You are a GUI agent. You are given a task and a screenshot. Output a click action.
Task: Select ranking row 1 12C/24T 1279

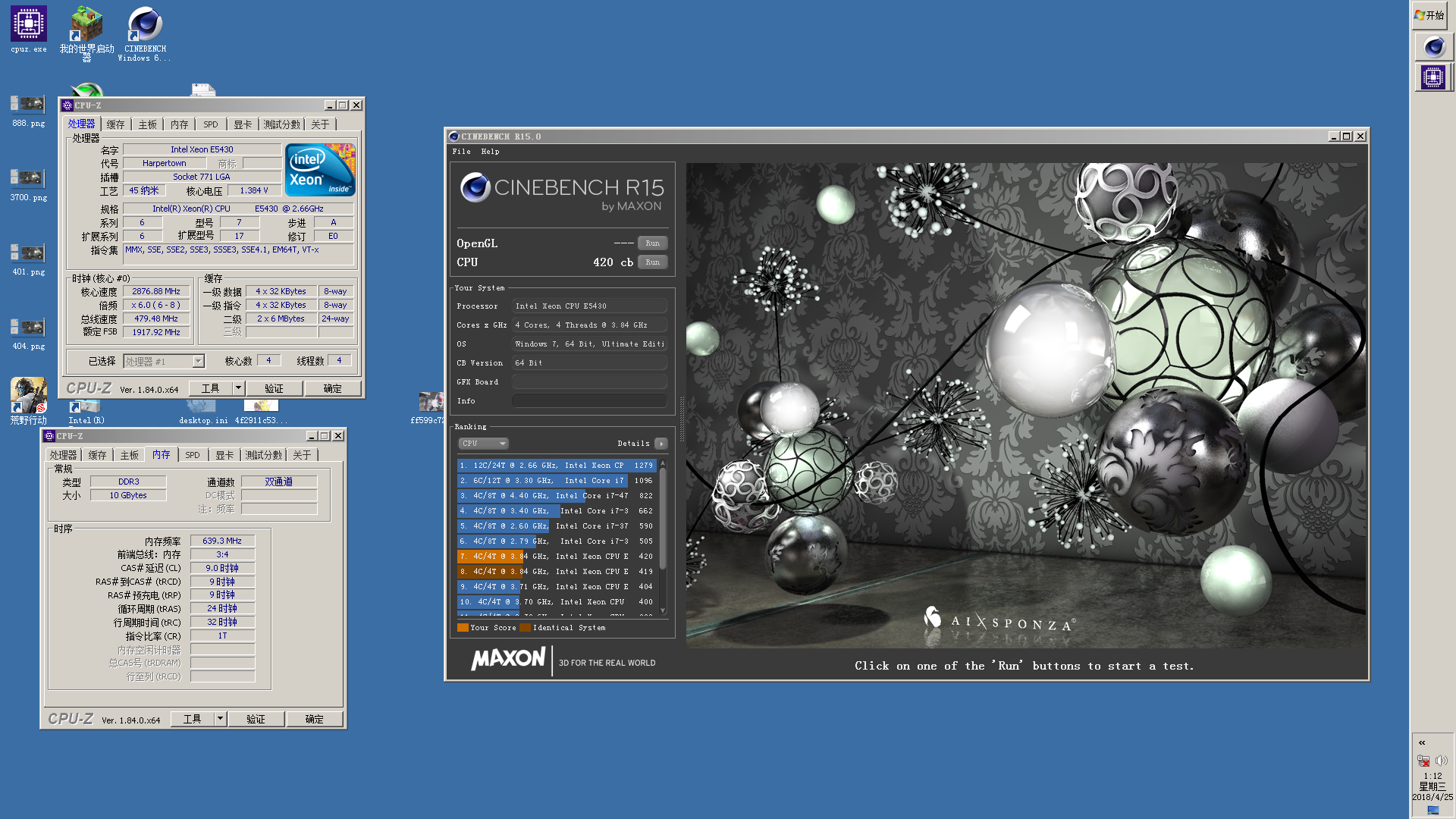click(x=557, y=466)
